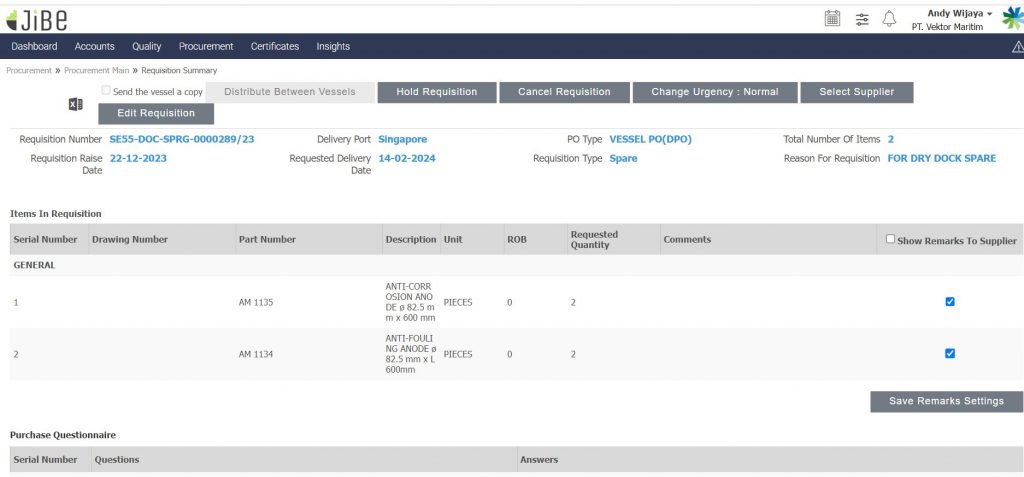The width and height of the screenshot is (1024, 477).
Task: Open the calendar icon in header
Action: (832, 18)
